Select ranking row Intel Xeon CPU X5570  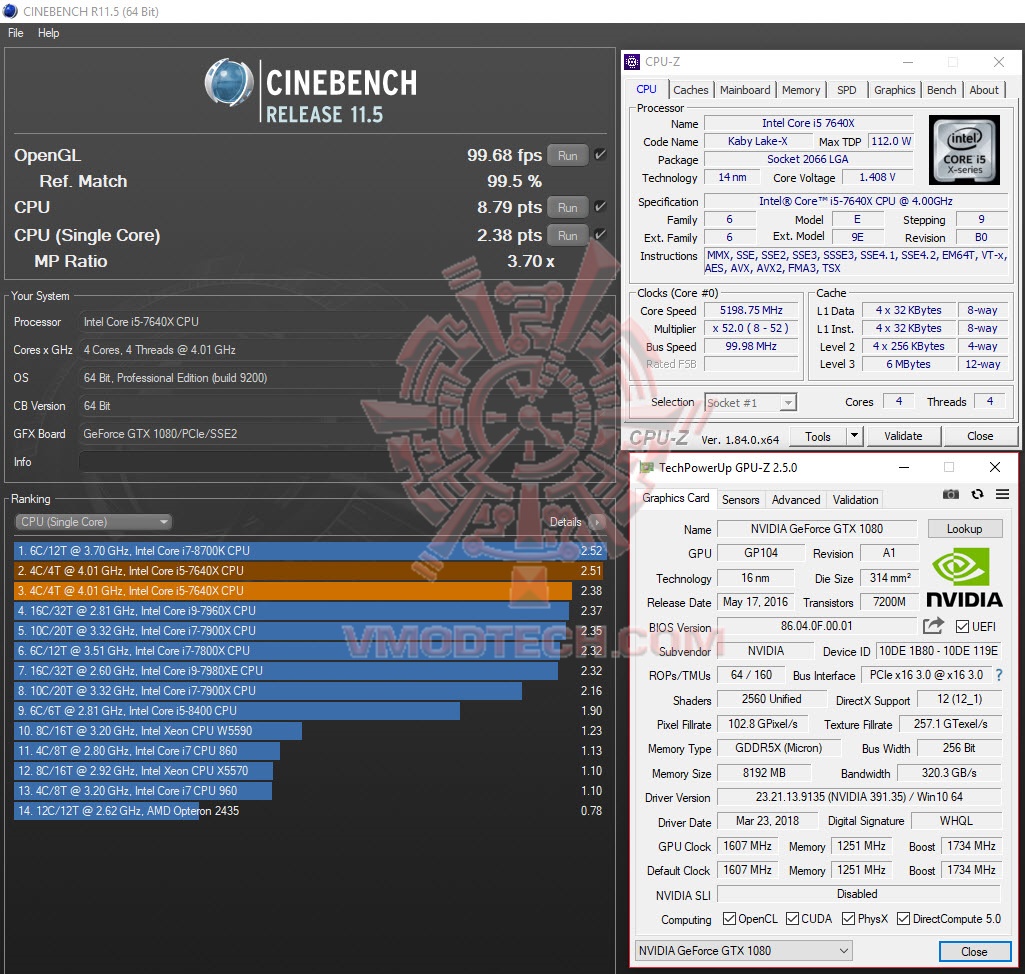click(x=311, y=771)
